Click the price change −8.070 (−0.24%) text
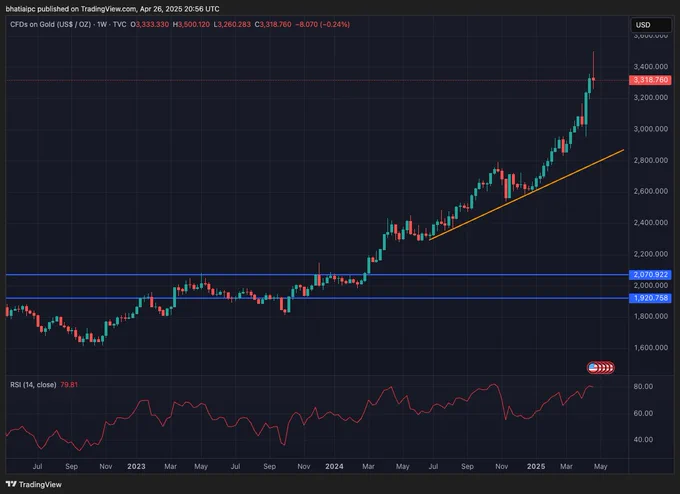The image size is (680, 494). pos(323,24)
